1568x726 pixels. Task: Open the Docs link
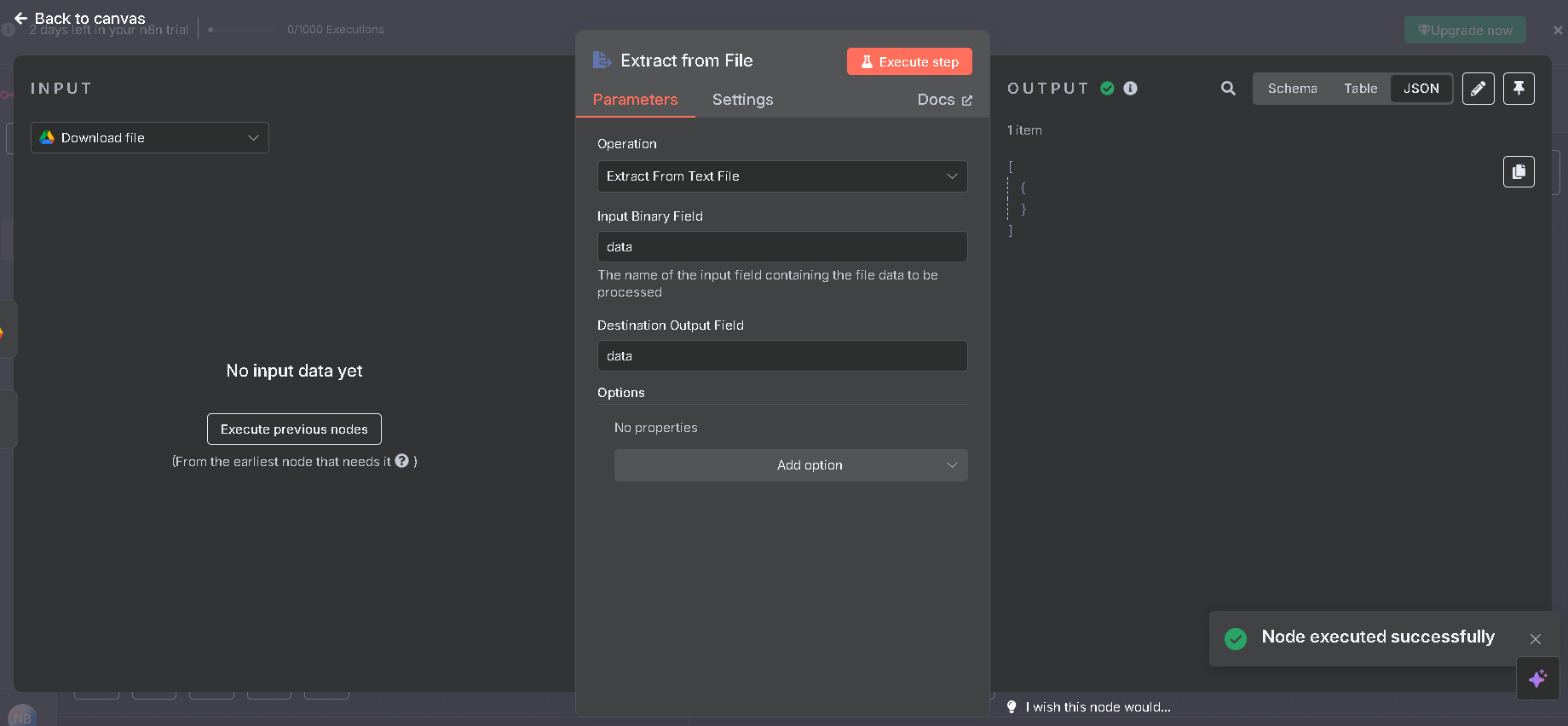944,100
